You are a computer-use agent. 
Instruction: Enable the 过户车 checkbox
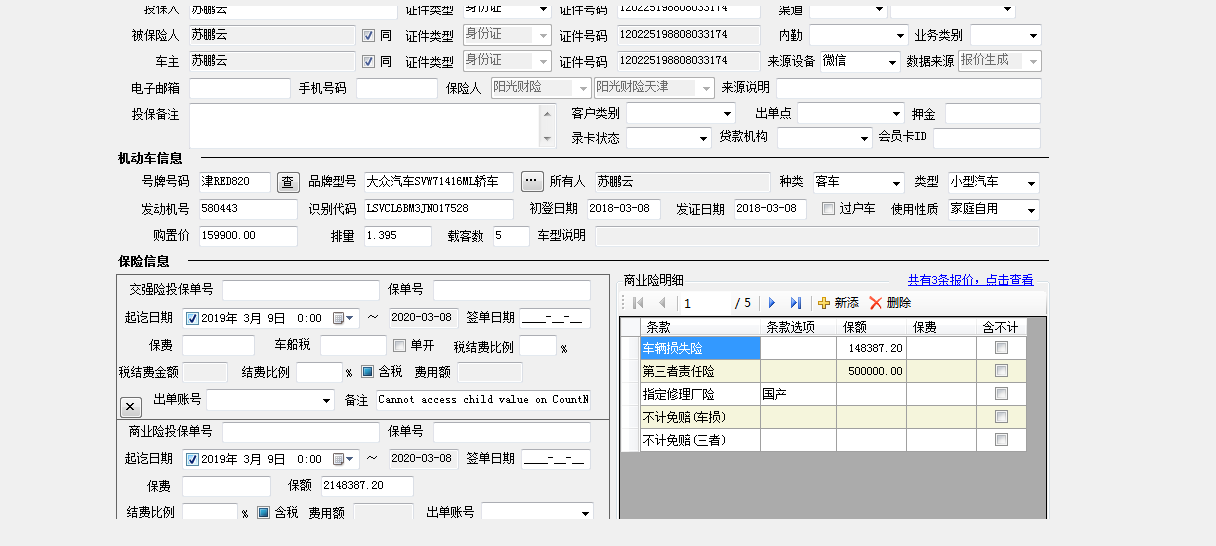(x=828, y=209)
